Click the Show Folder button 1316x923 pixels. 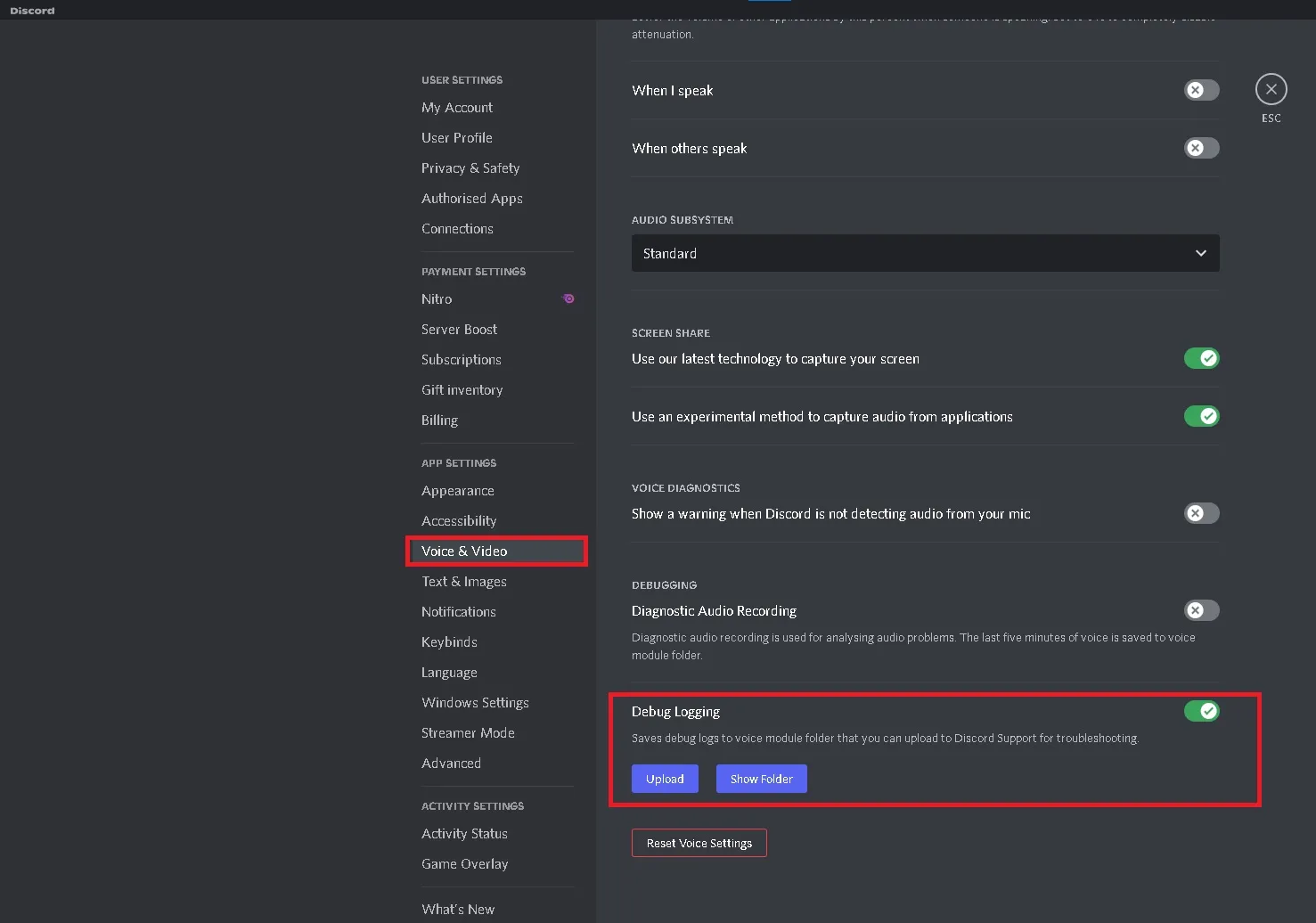coord(761,779)
